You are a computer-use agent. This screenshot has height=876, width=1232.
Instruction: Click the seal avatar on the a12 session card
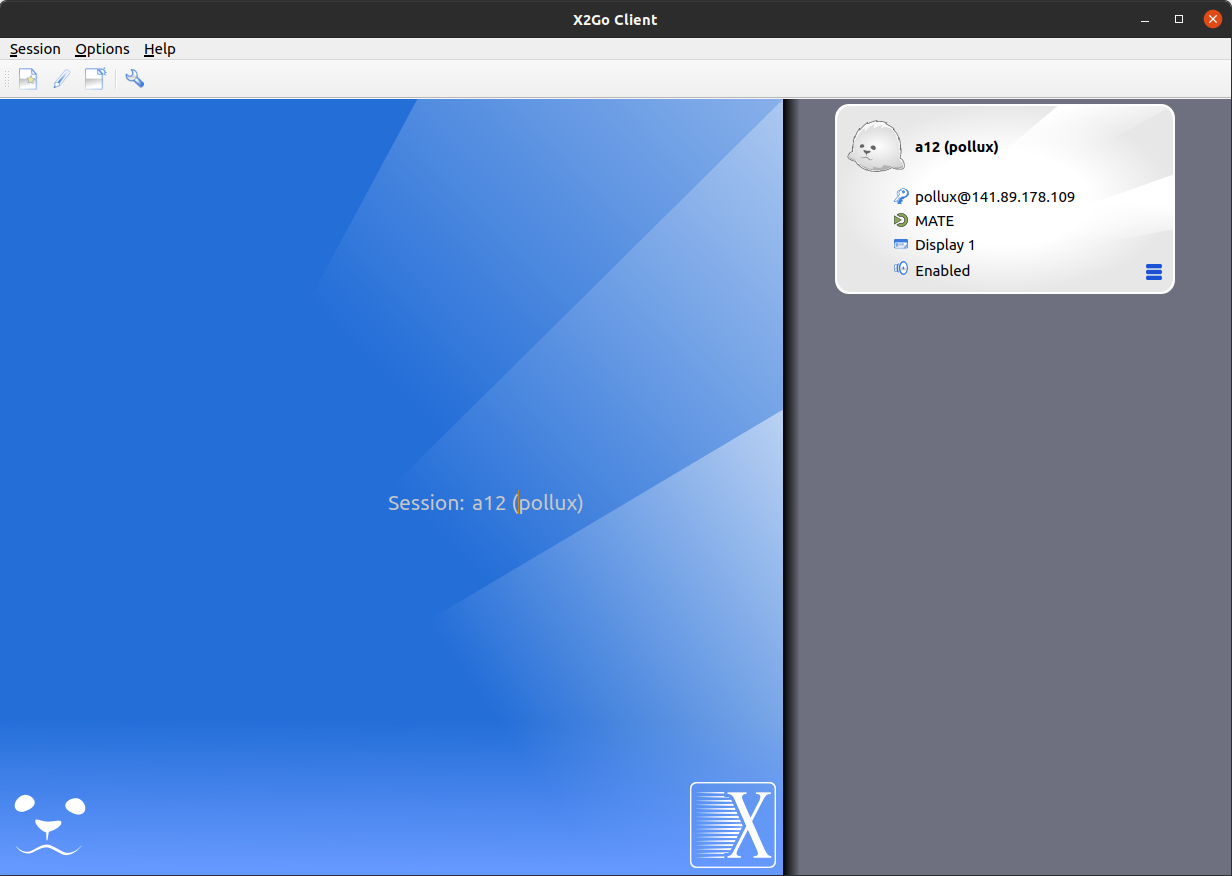coord(876,146)
